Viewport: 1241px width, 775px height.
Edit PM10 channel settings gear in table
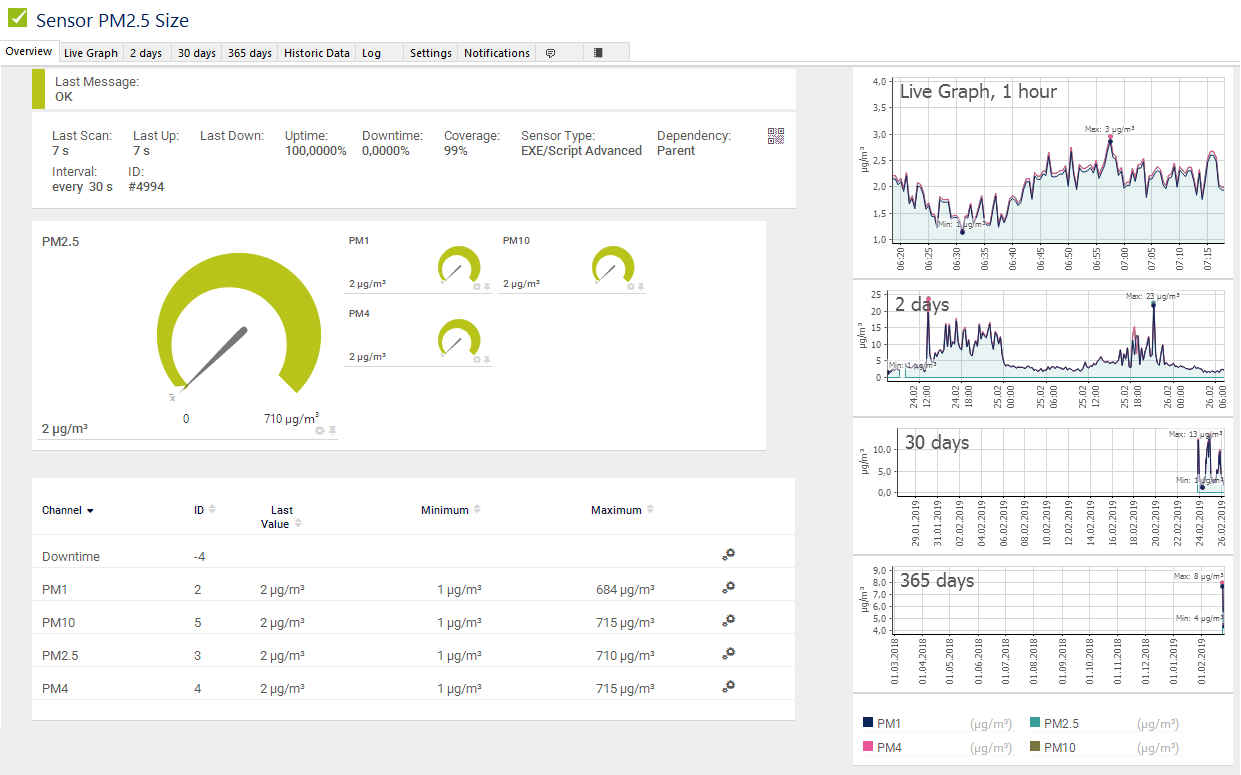tap(729, 620)
